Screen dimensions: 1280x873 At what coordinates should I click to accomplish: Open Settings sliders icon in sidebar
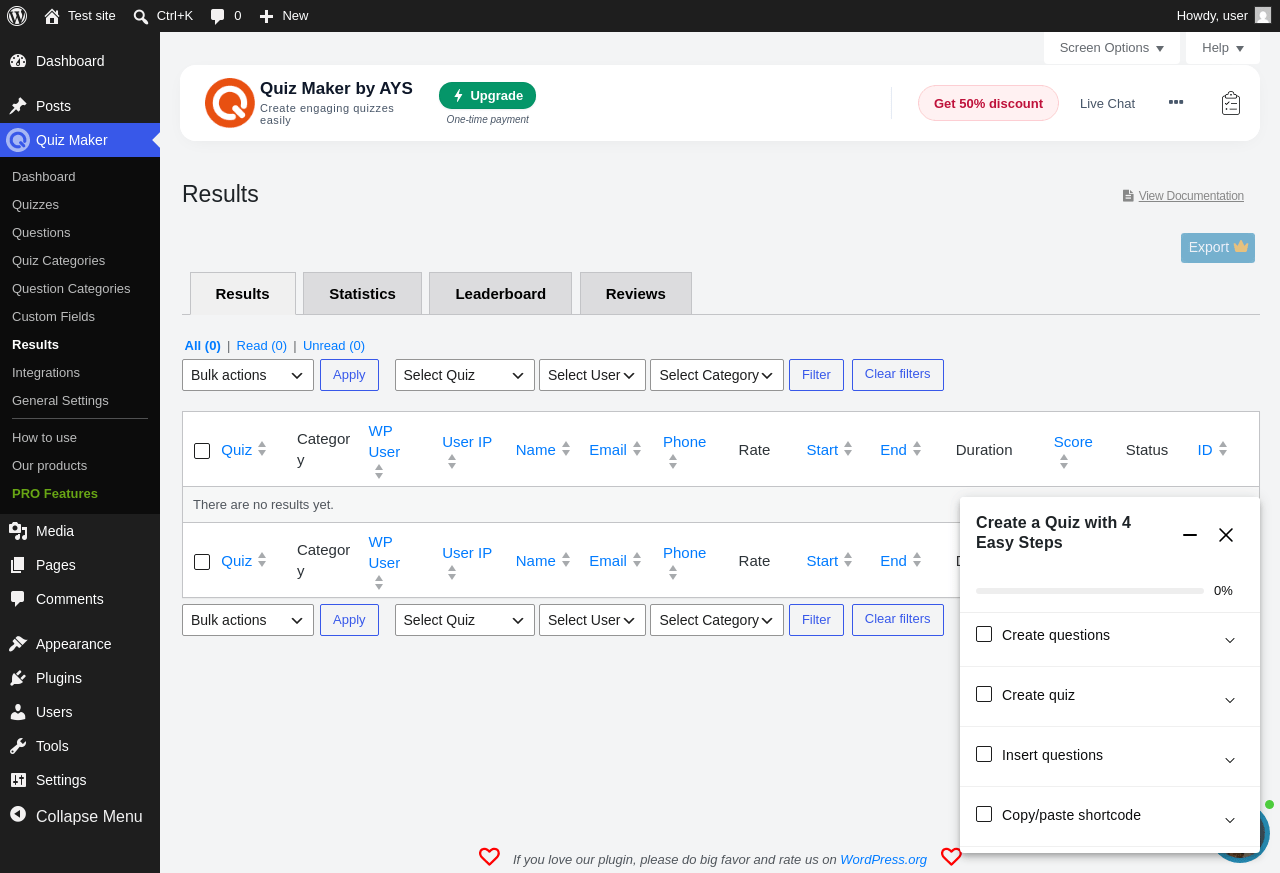(x=18, y=780)
